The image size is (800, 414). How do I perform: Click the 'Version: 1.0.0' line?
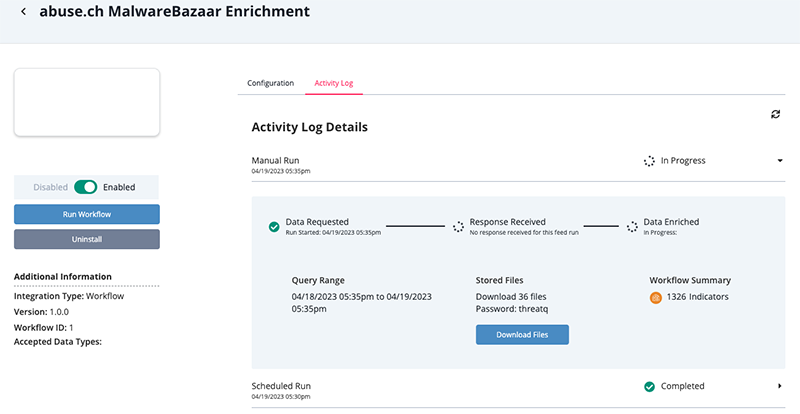point(41,312)
